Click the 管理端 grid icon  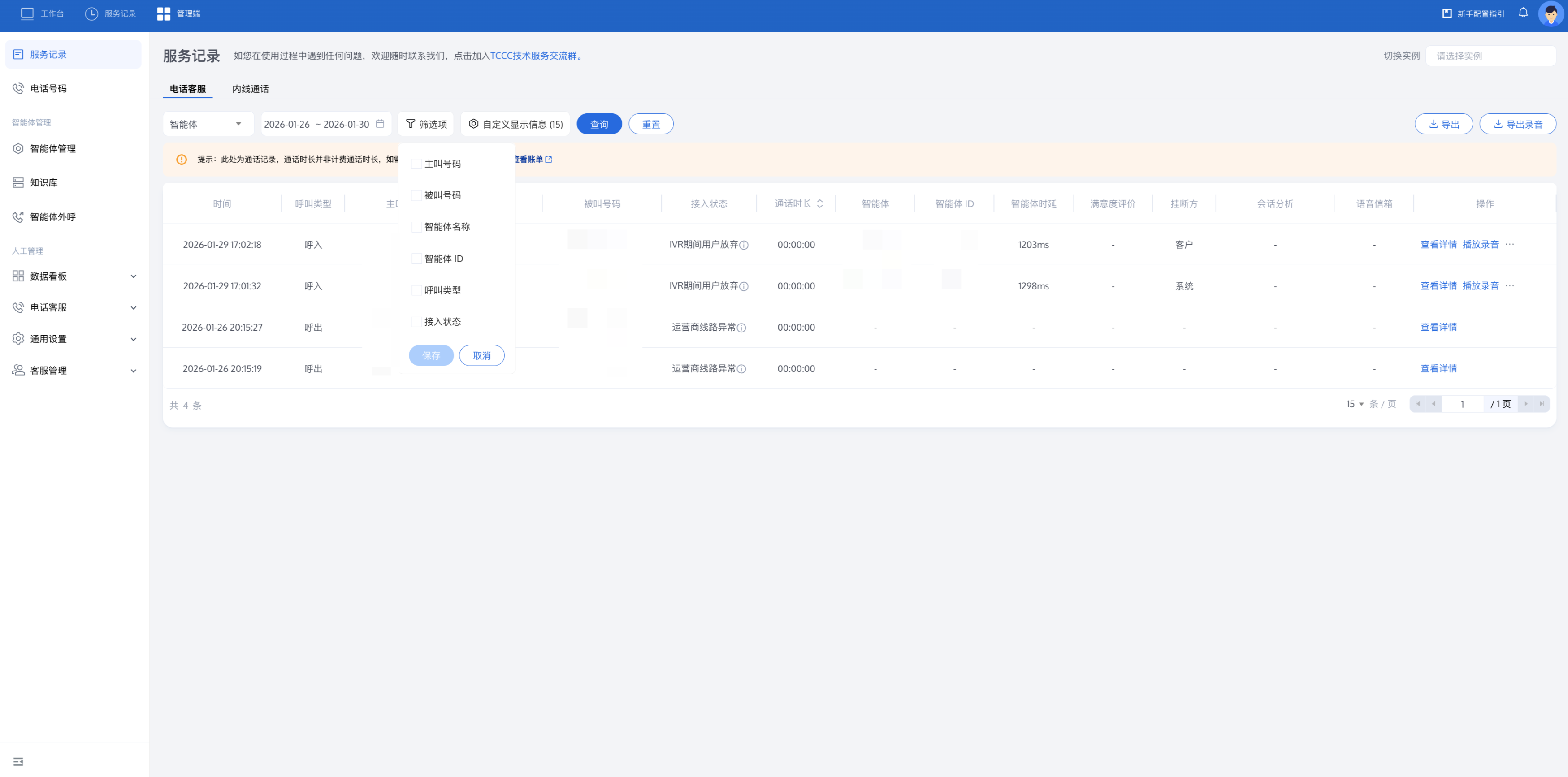pyautogui.click(x=163, y=13)
